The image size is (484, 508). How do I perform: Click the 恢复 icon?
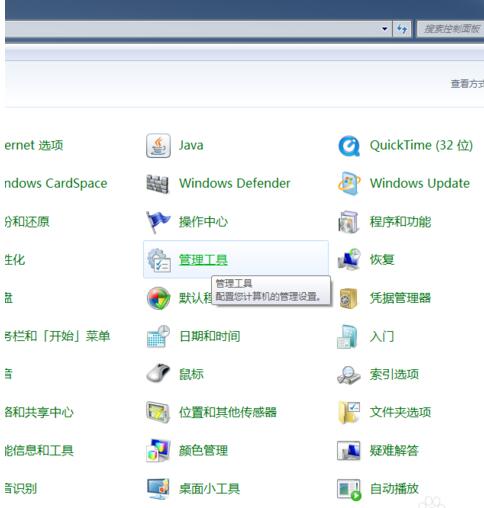[349, 259]
